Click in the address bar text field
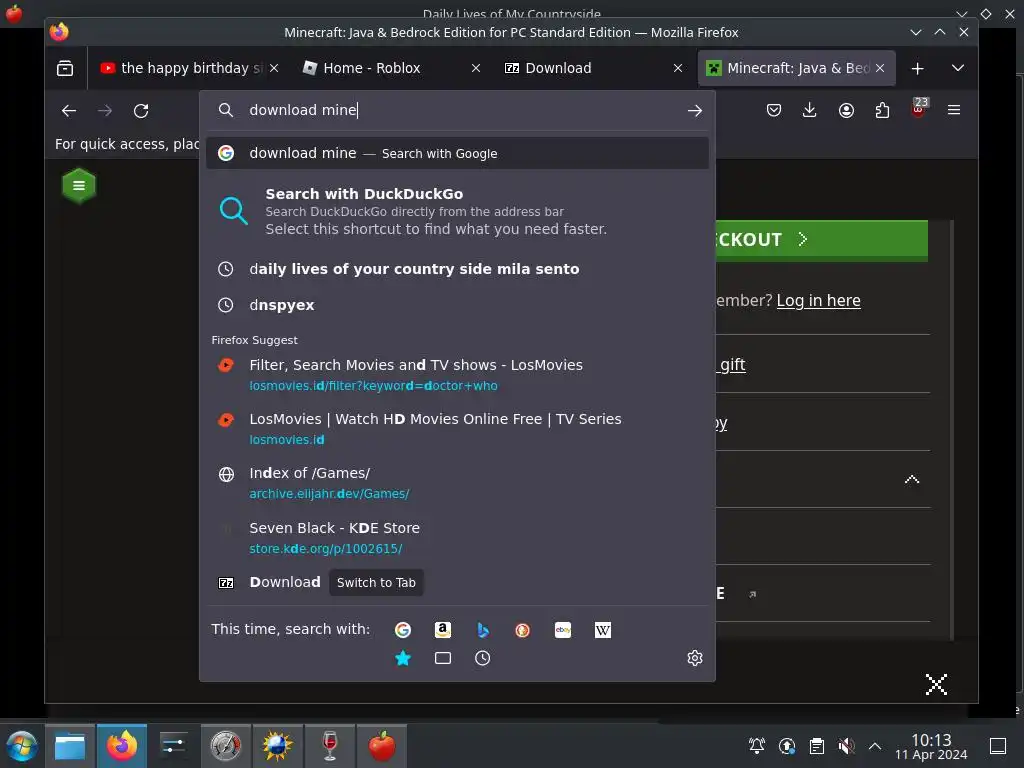The height and width of the screenshot is (768, 1024). point(457,110)
